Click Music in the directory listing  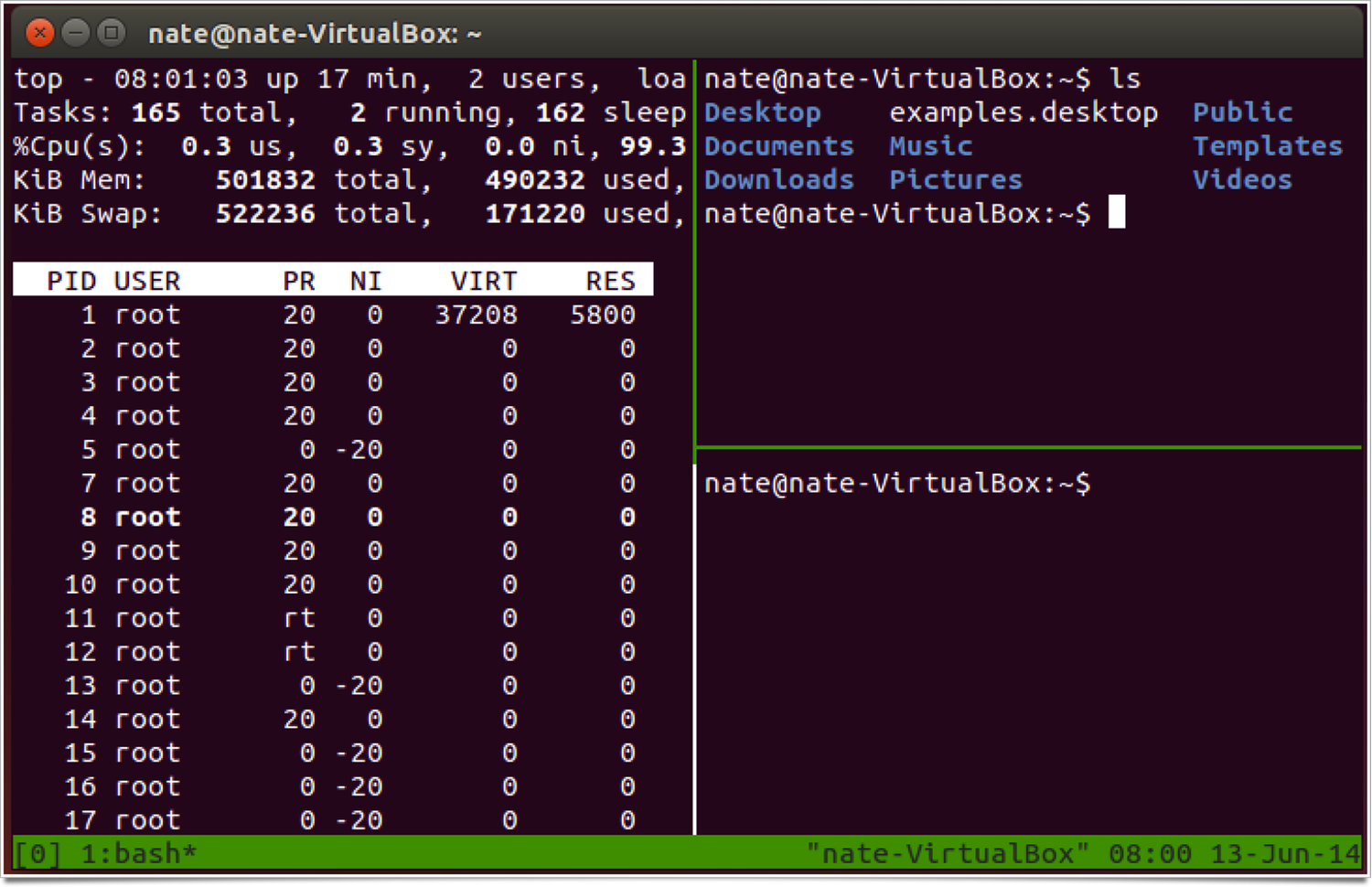pyautogui.click(x=929, y=145)
